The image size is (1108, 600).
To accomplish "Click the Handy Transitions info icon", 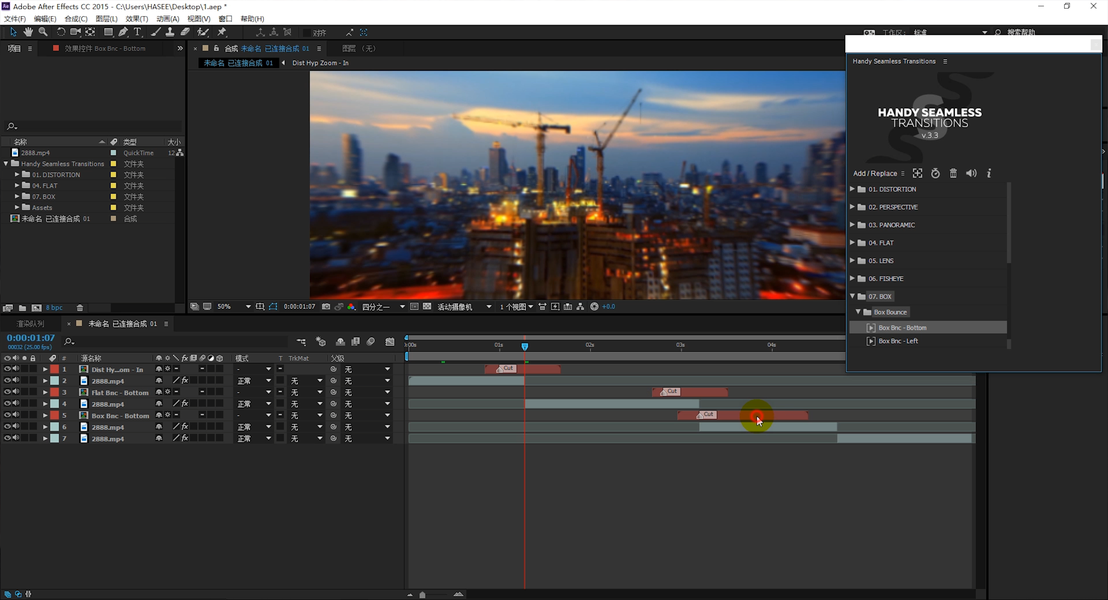I will 989,173.
